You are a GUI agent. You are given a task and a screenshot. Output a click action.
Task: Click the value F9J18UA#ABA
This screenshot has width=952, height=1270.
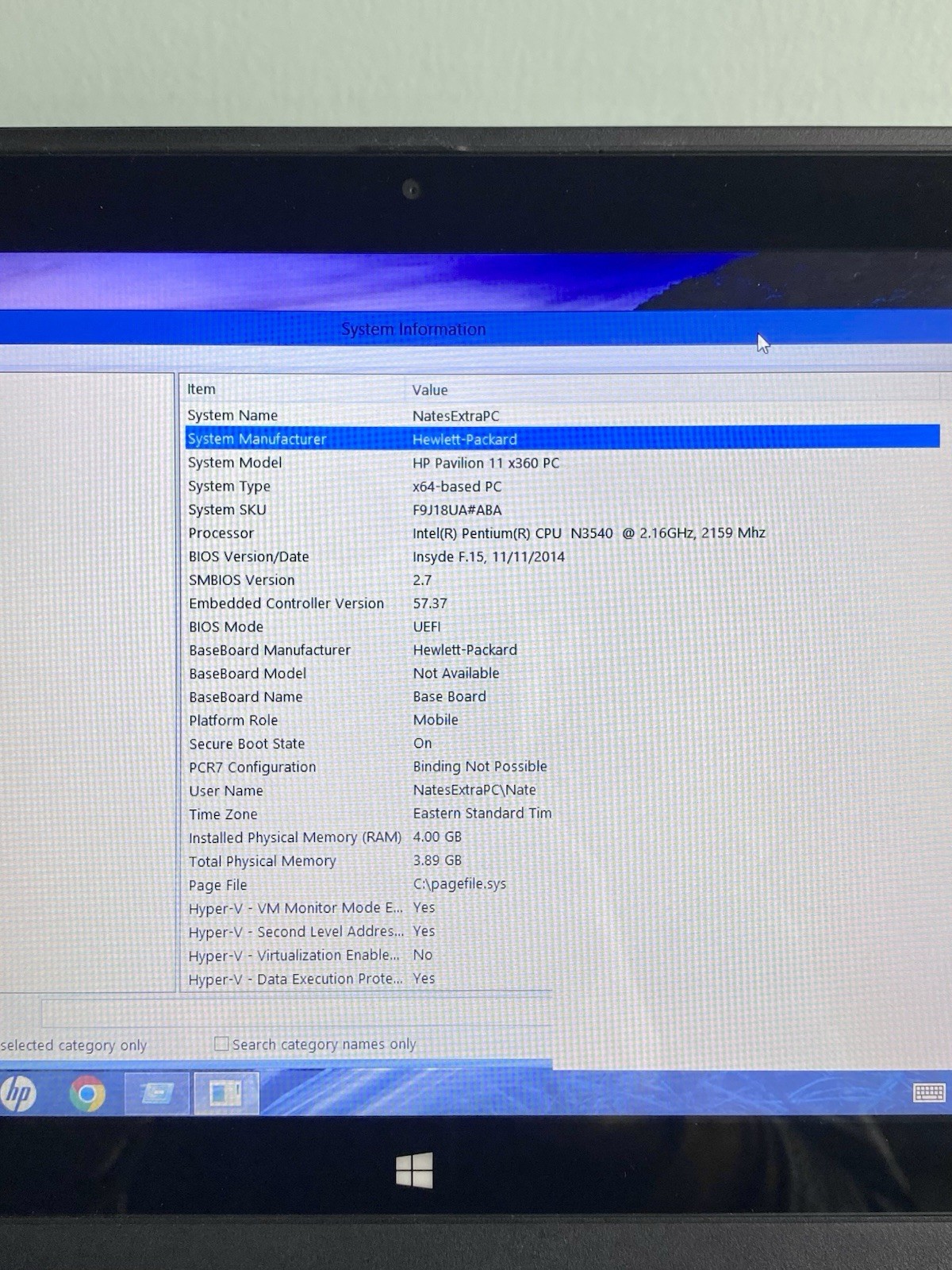(x=457, y=510)
